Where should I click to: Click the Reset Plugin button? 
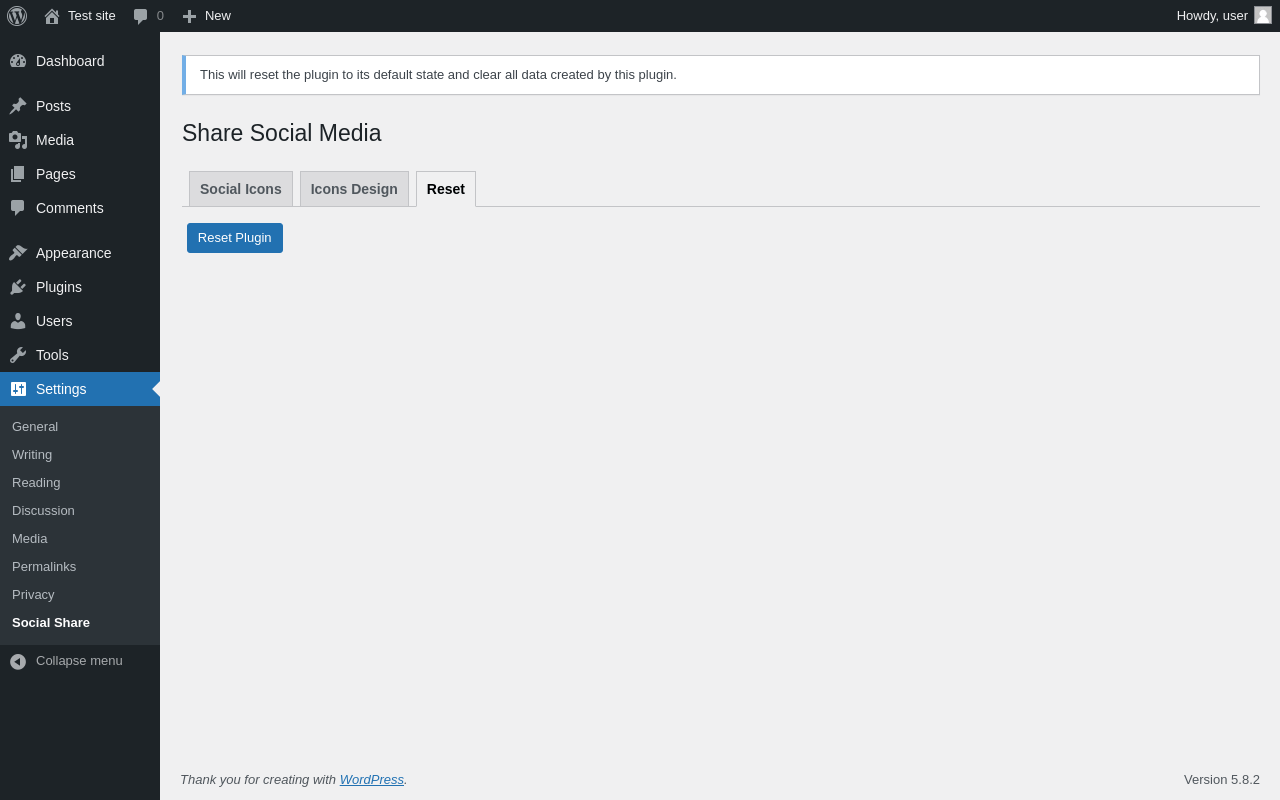(235, 238)
